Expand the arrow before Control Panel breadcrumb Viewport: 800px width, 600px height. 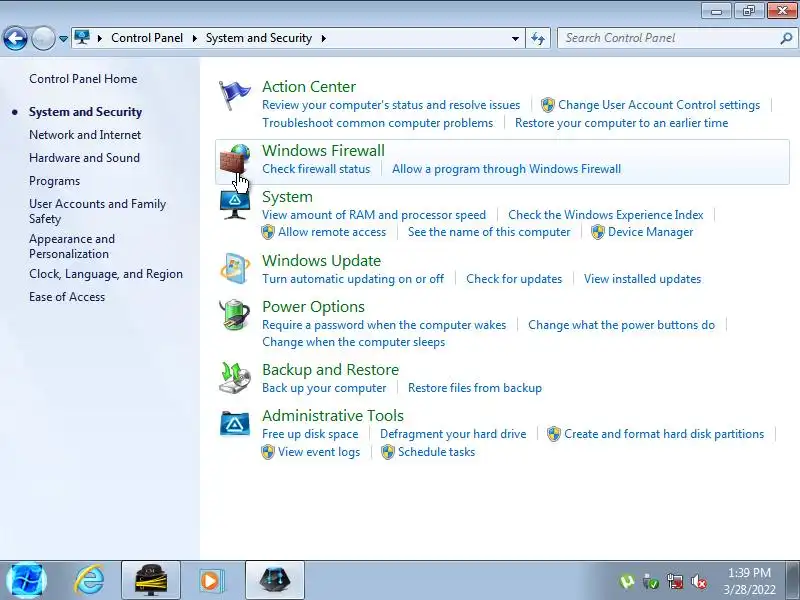pyautogui.click(x=99, y=38)
